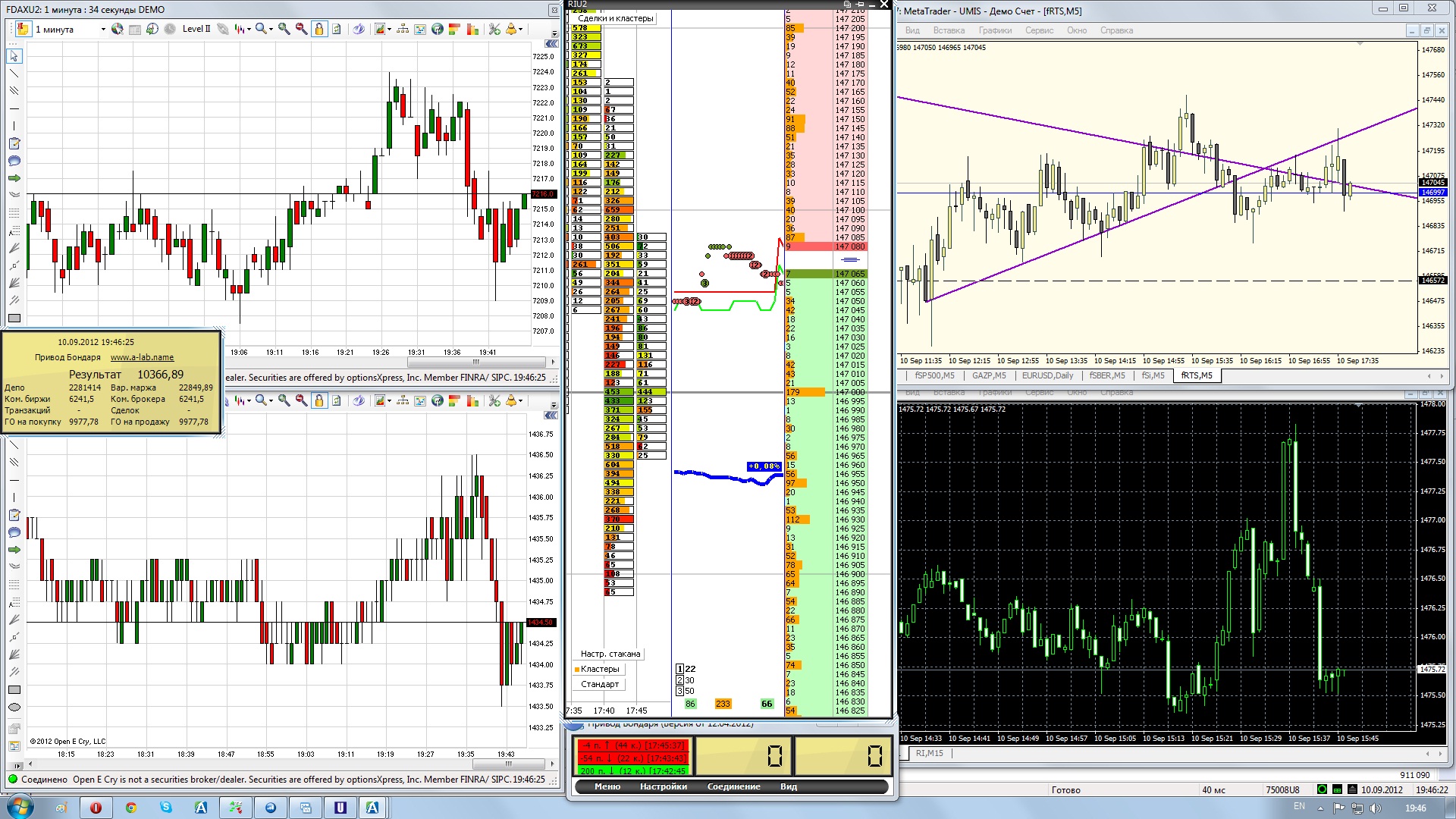The width and height of the screenshot is (1456, 819).
Task: Click the orange 233 volume swatch
Action: [723, 704]
